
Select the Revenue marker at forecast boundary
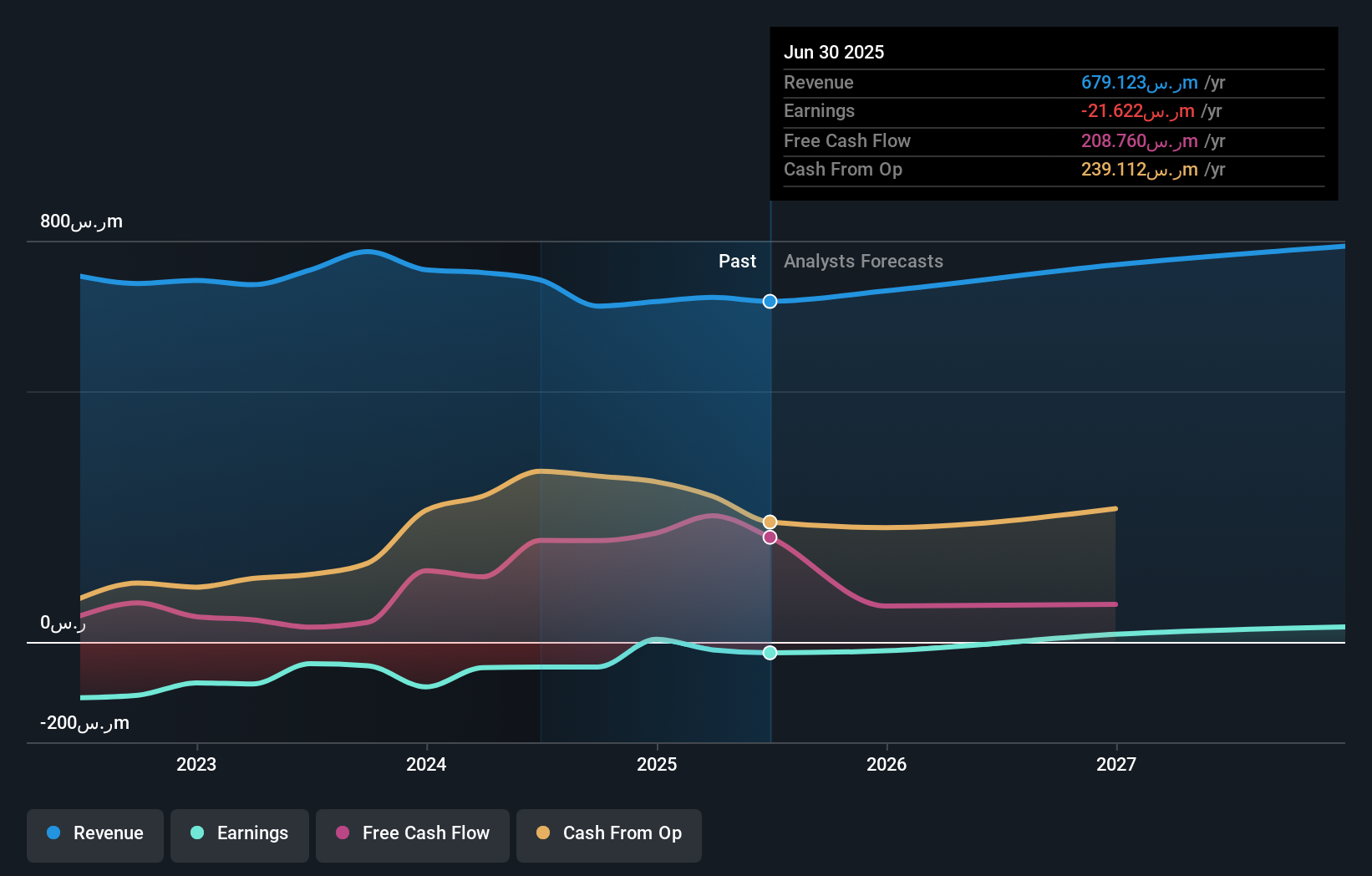point(769,301)
